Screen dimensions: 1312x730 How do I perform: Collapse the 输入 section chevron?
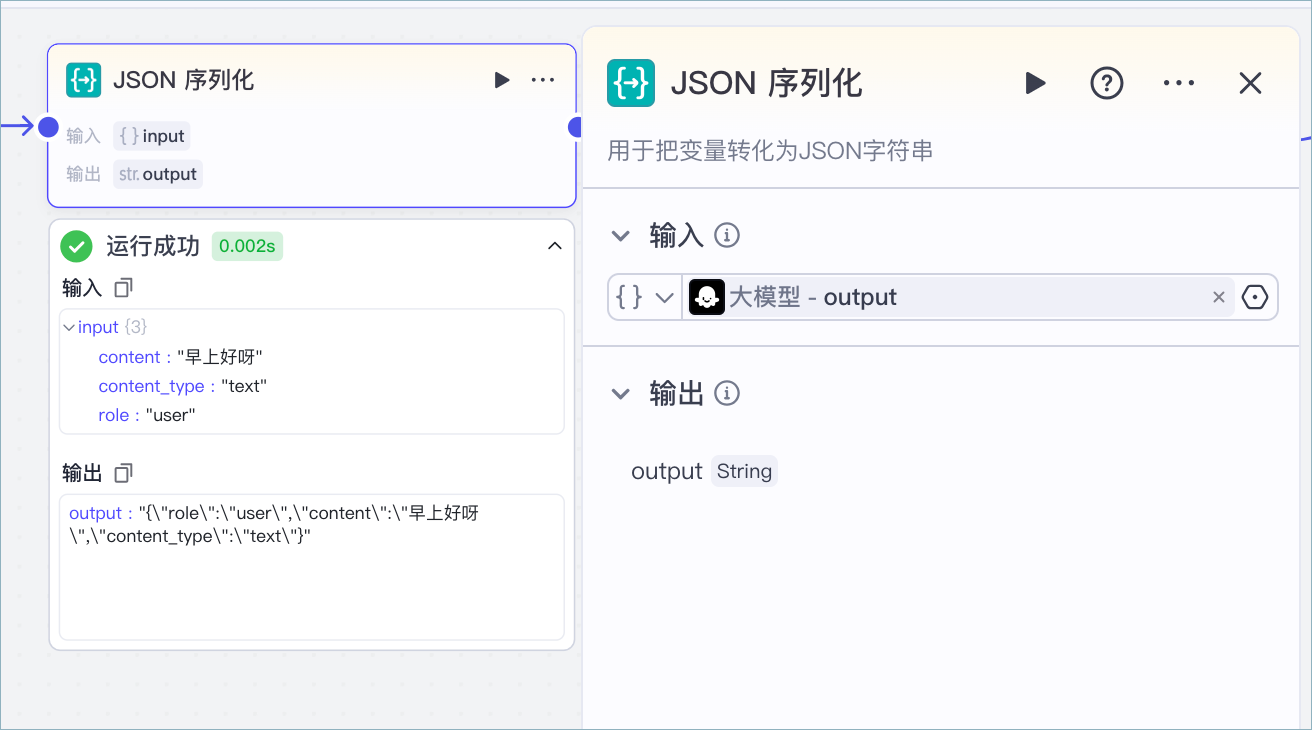tap(620, 235)
